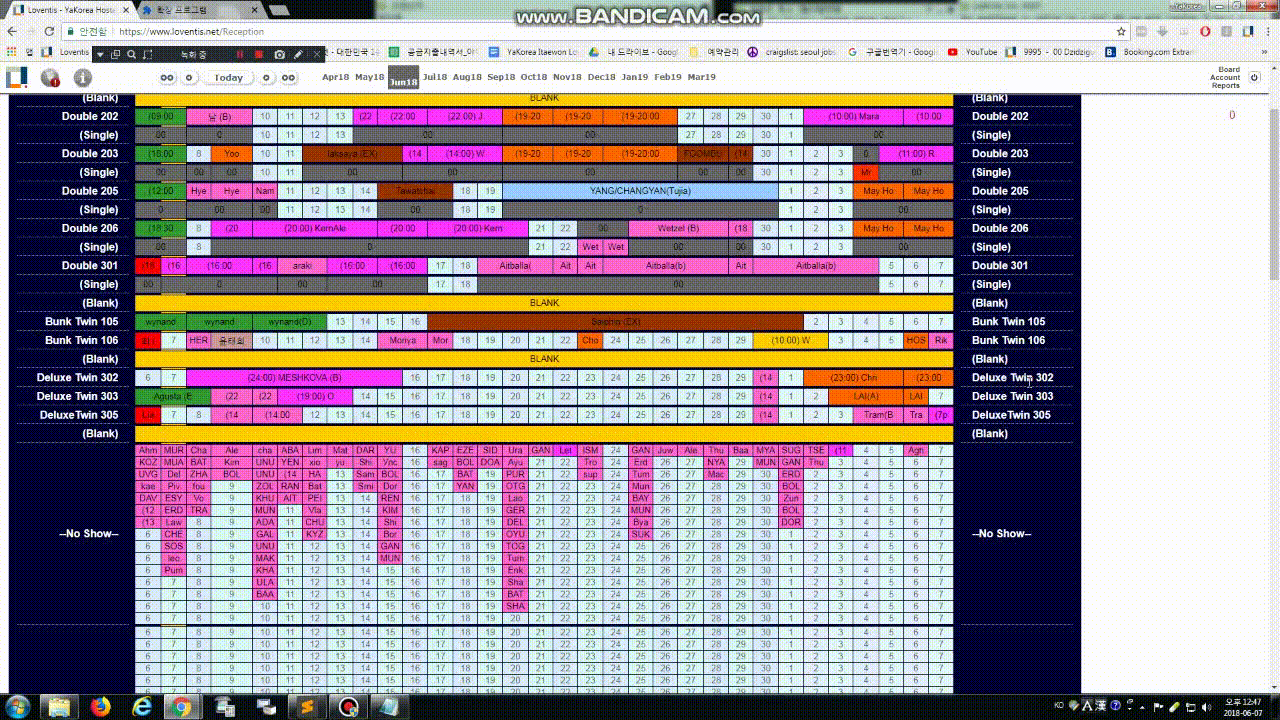Open Chrome three-dot menu
Image resolution: width=1280 pixels, height=720 pixels.
1266,31
